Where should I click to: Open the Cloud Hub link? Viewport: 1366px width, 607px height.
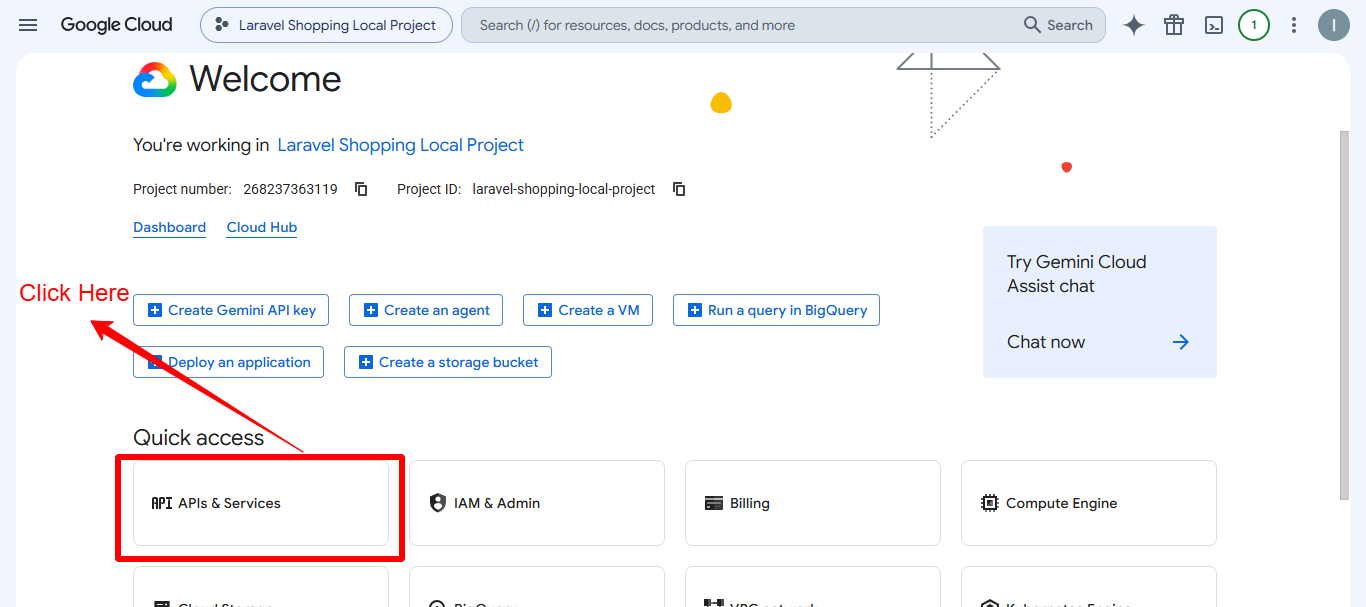[262, 227]
